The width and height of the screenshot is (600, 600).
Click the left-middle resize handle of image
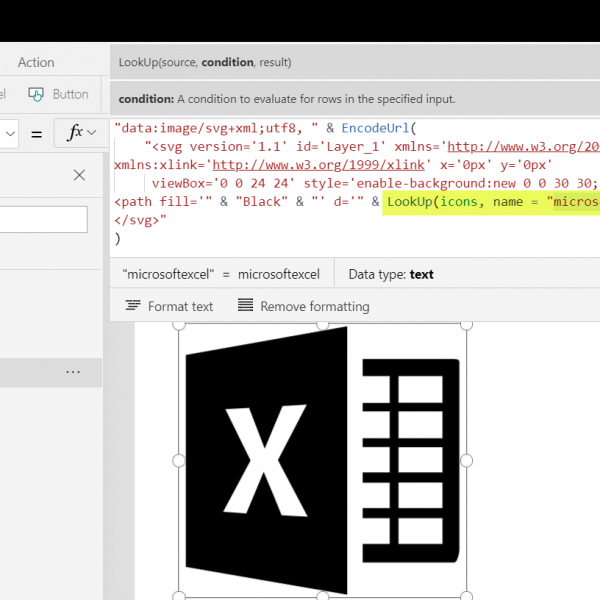pyautogui.click(x=179, y=460)
